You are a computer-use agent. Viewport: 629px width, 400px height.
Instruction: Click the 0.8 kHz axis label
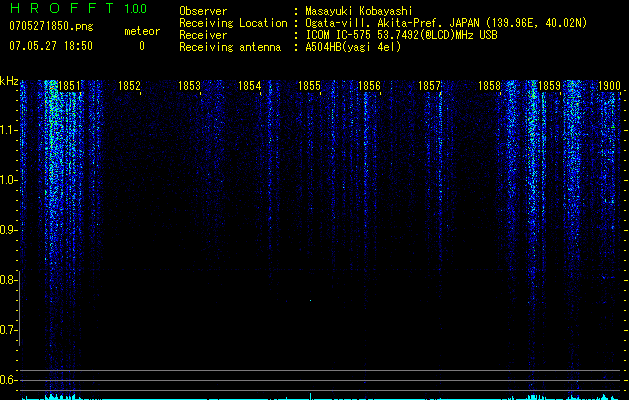pos(7,280)
